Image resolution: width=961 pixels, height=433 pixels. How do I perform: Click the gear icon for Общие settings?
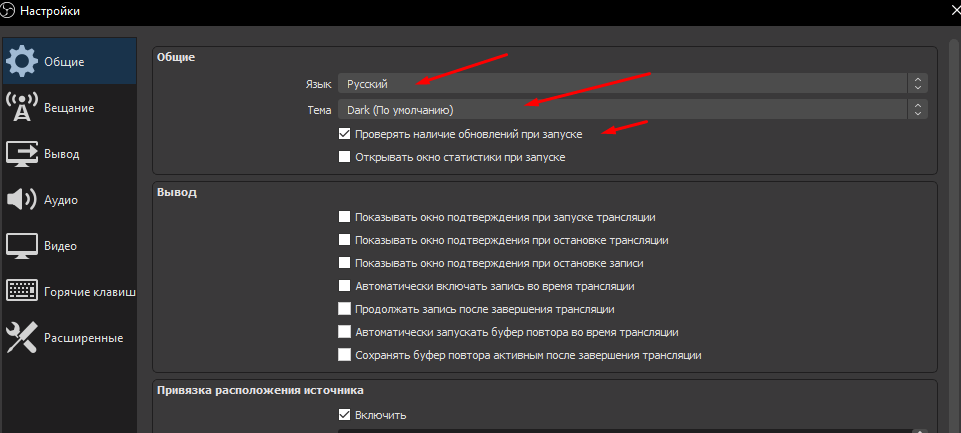pos(22,61)
